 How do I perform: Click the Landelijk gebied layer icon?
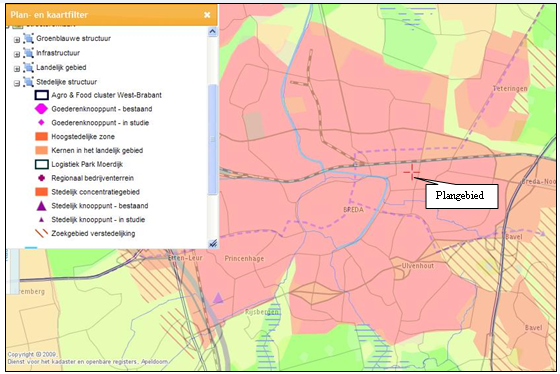pyautogui.click(x=28, y=68)
